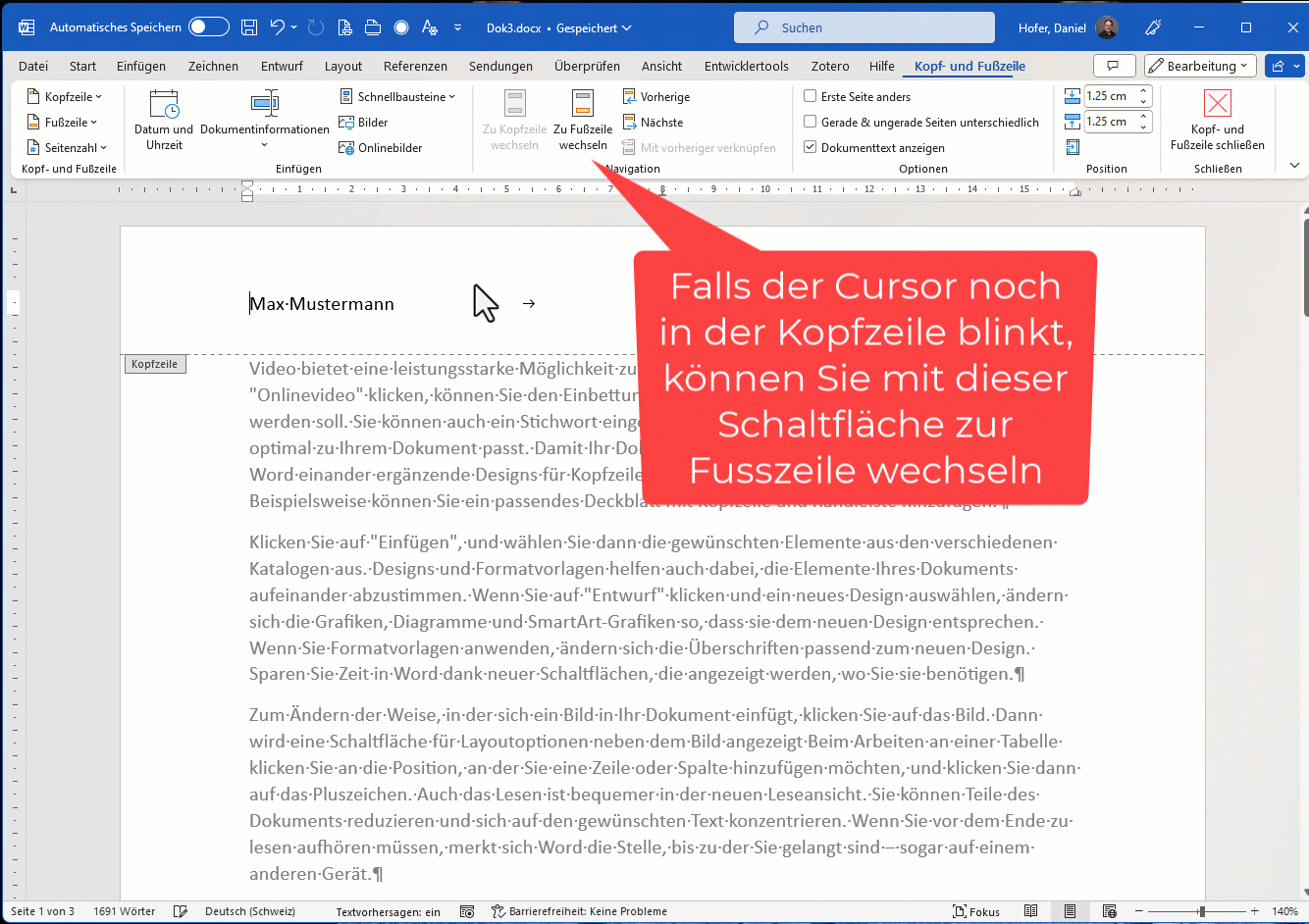This screenshot has height=924, width=1309.
Task: Open the Seitenzahl dropdown menu
Action: [x=68, y=148]
